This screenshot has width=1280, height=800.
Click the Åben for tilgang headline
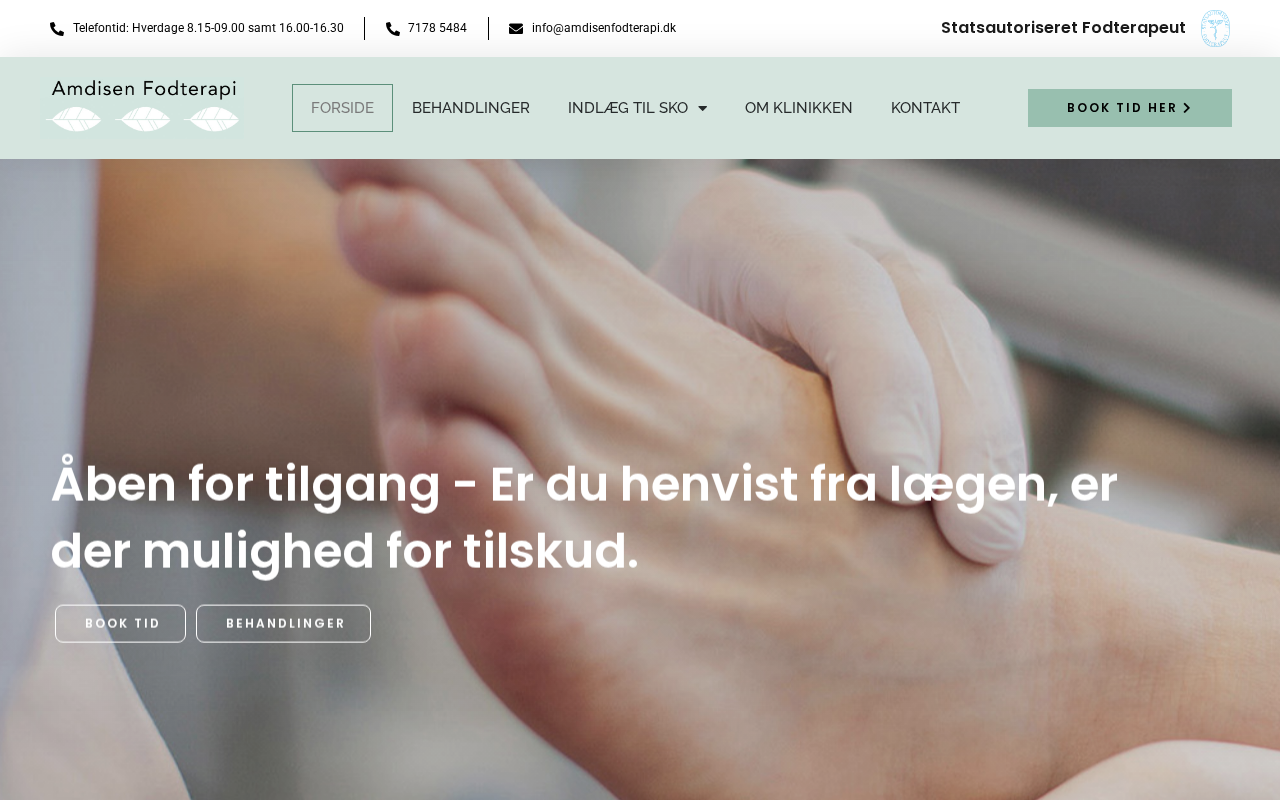point(584,518)
